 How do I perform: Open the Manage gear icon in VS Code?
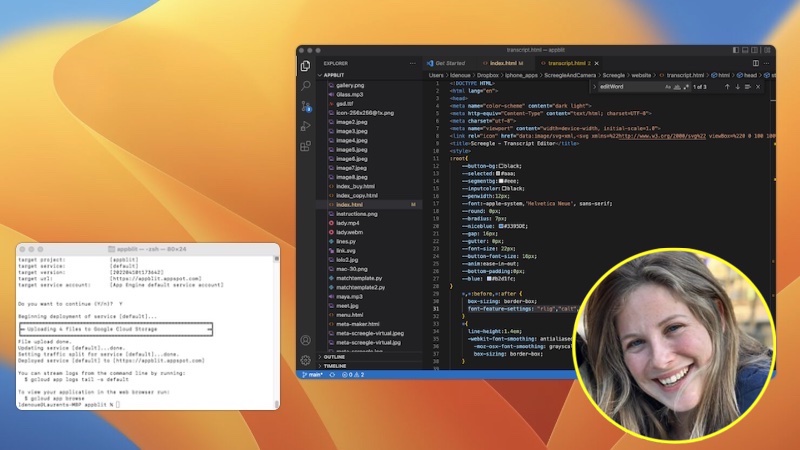pos(305,360)
